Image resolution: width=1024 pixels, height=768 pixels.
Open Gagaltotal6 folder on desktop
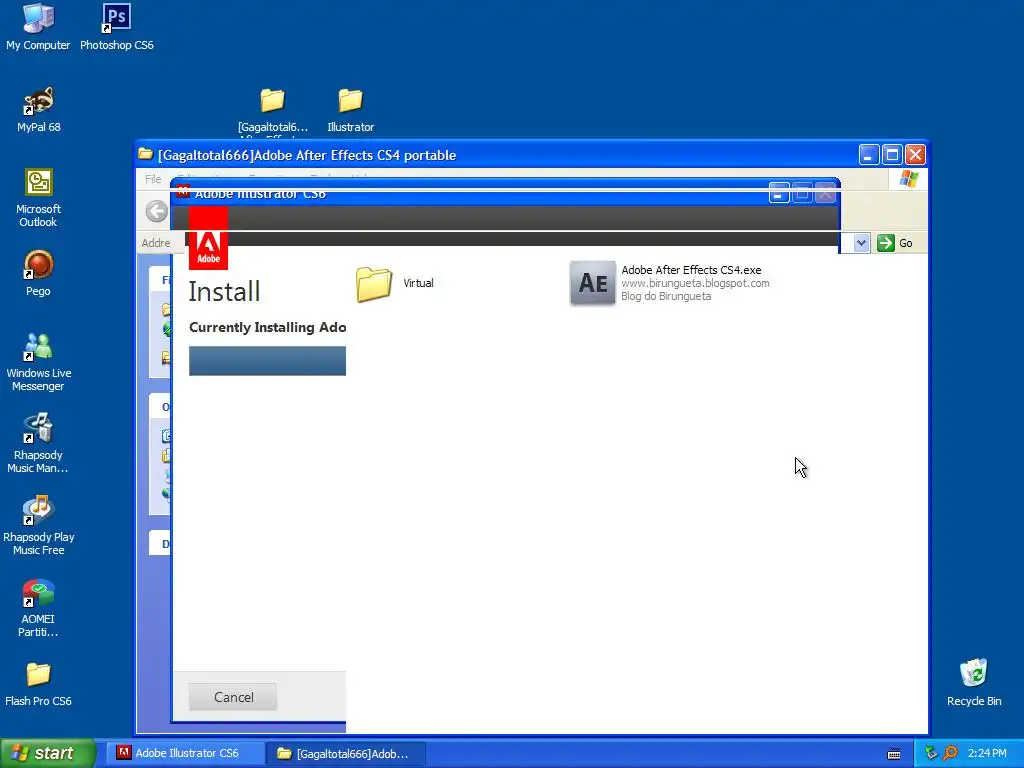point(272,110)
